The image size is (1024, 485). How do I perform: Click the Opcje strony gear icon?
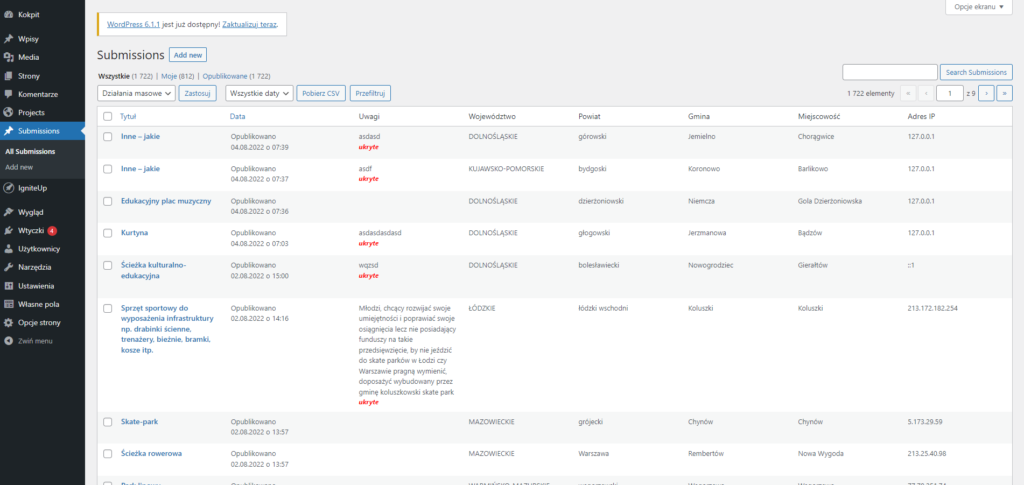[8, 322]
